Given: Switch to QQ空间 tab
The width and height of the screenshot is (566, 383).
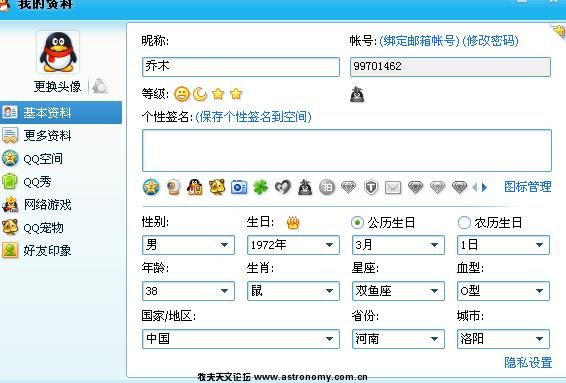Looking at the screenshot, I should coord(61,159).
